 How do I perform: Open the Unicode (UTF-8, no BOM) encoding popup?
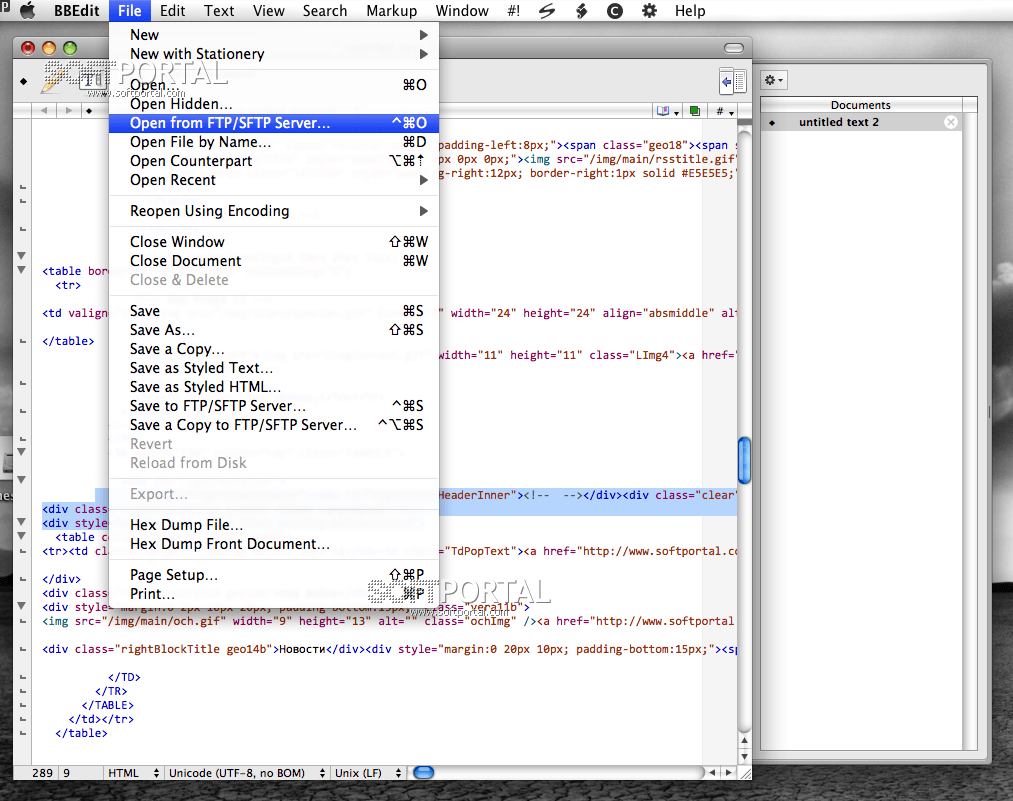point(246,773)
